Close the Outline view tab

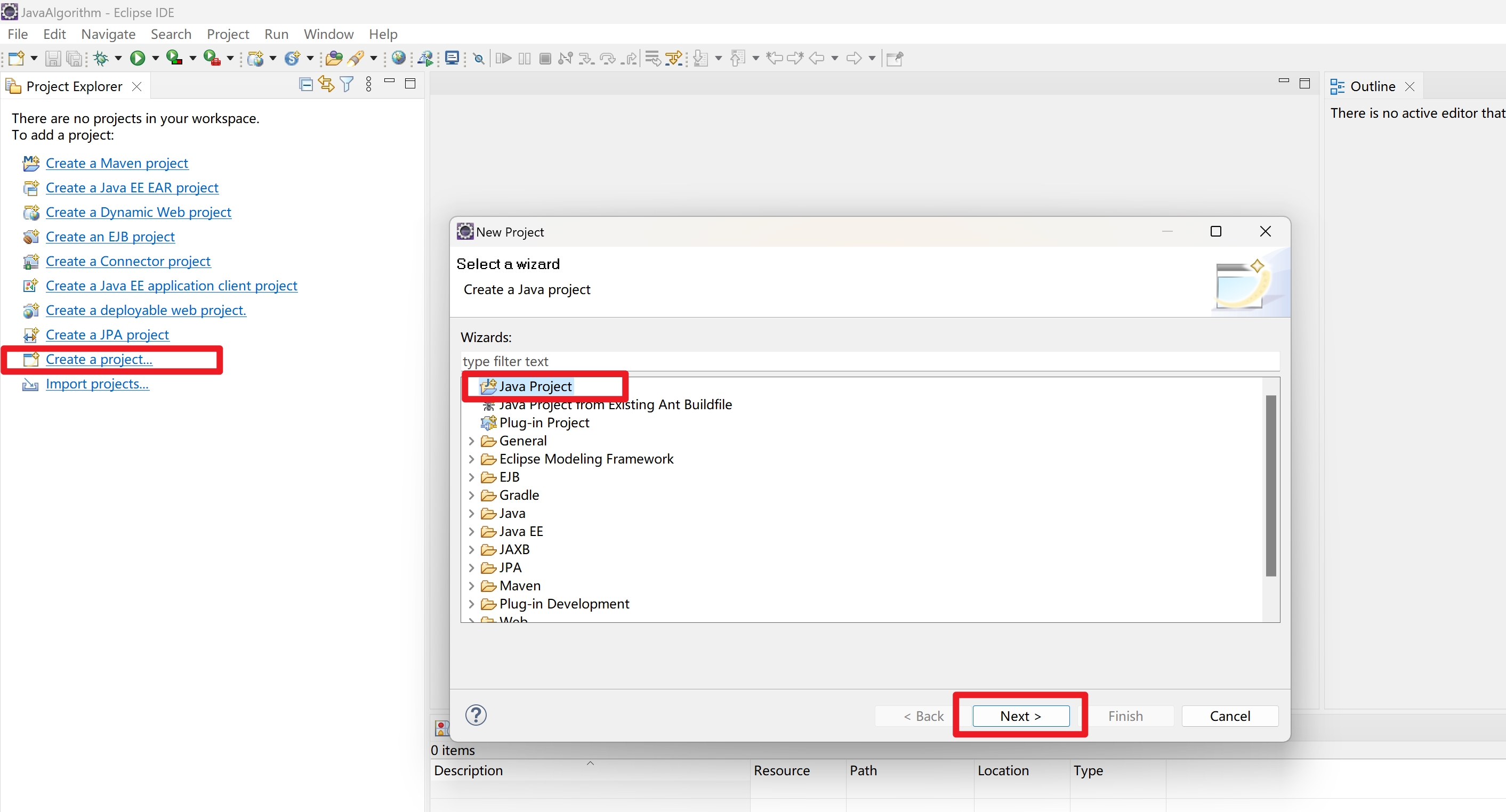pos(1410,86)
